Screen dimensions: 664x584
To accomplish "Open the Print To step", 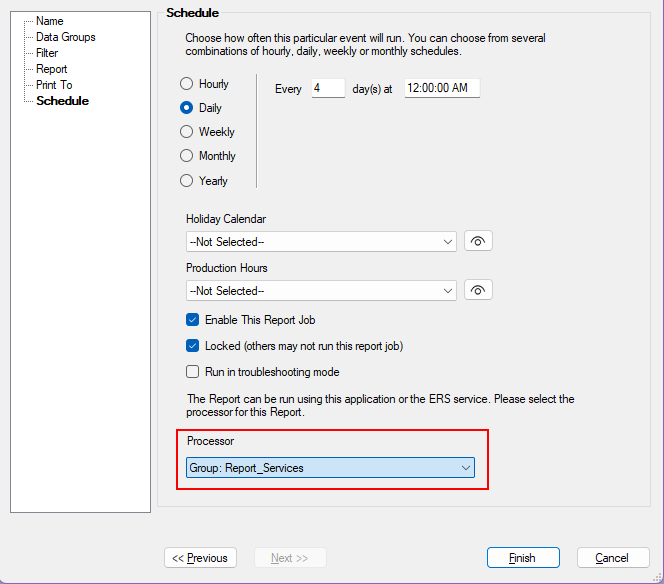I will (x=54, y=85).
